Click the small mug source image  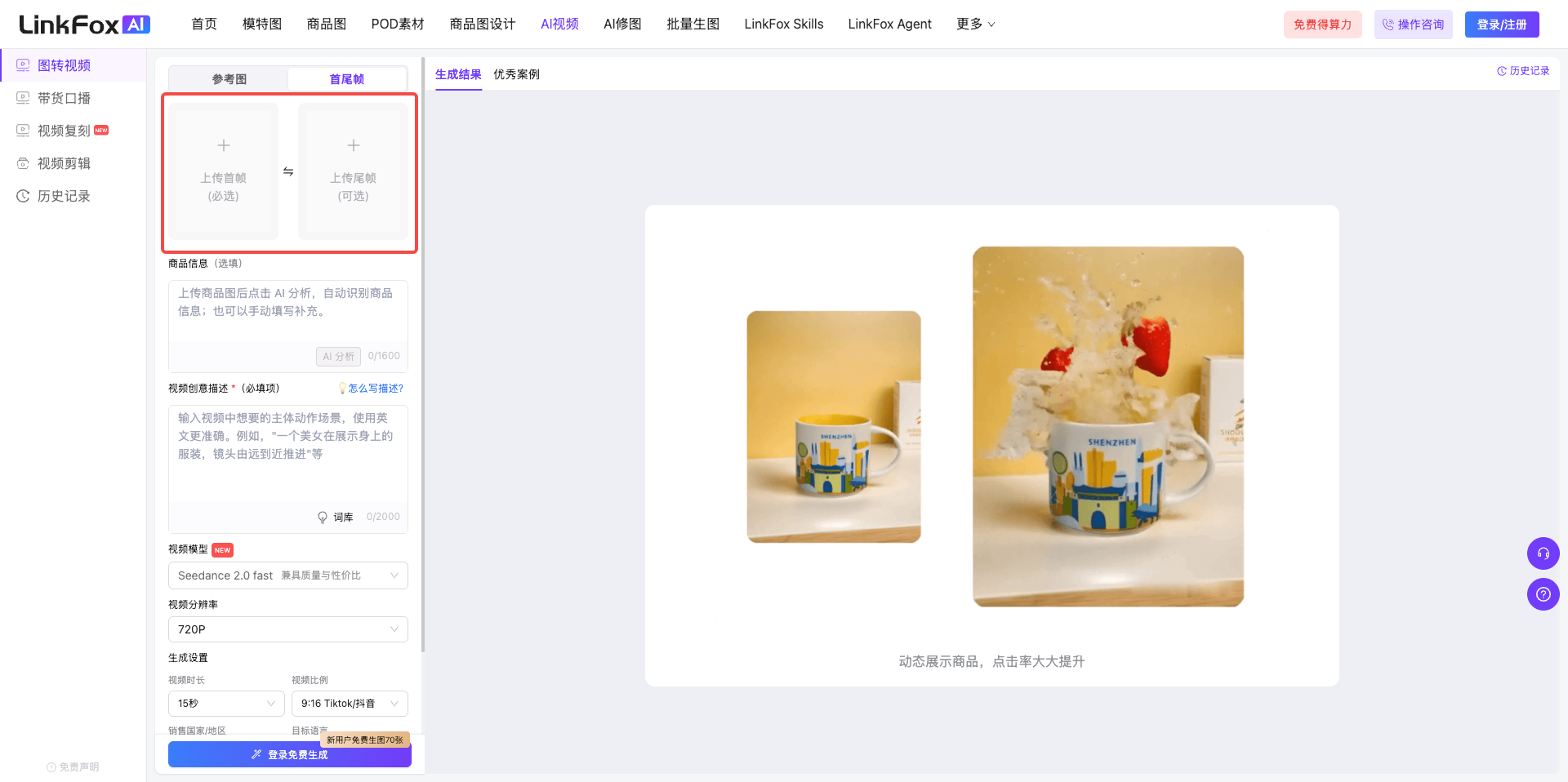[x=834, y=427]
